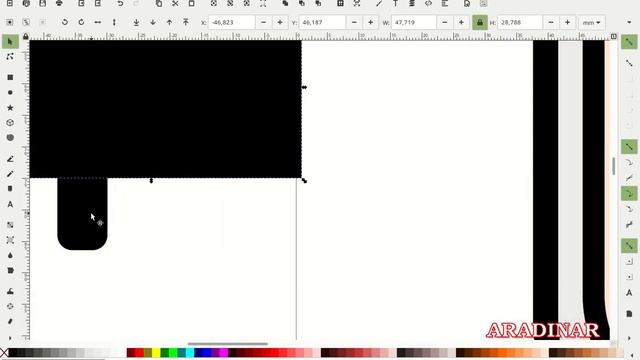
Task: Open the mm units dropdown
Action: click(591, 22)
